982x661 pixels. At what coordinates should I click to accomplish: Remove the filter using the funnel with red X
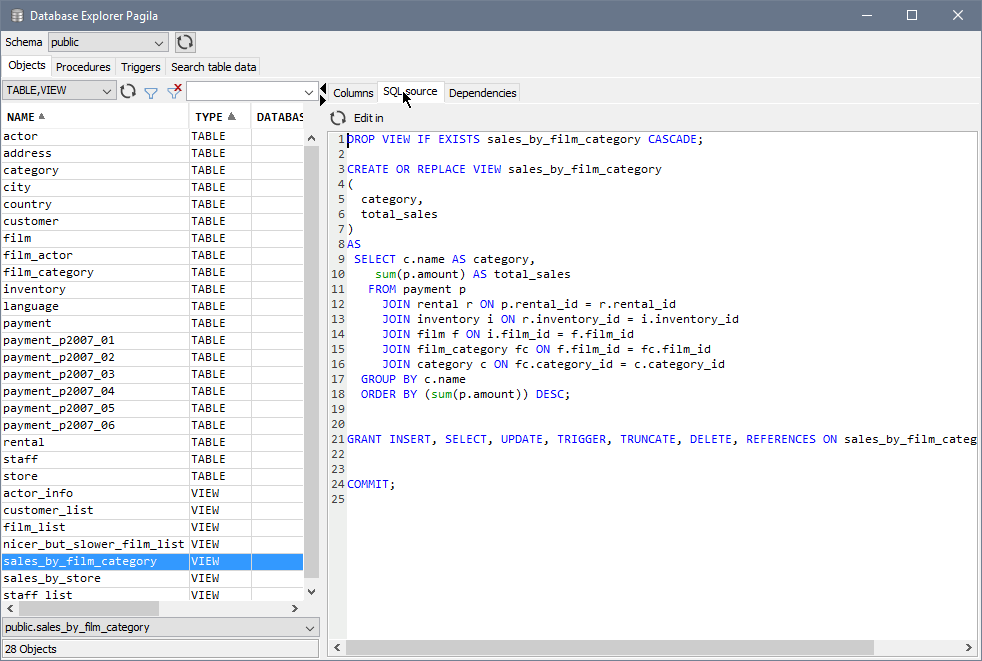174,91
